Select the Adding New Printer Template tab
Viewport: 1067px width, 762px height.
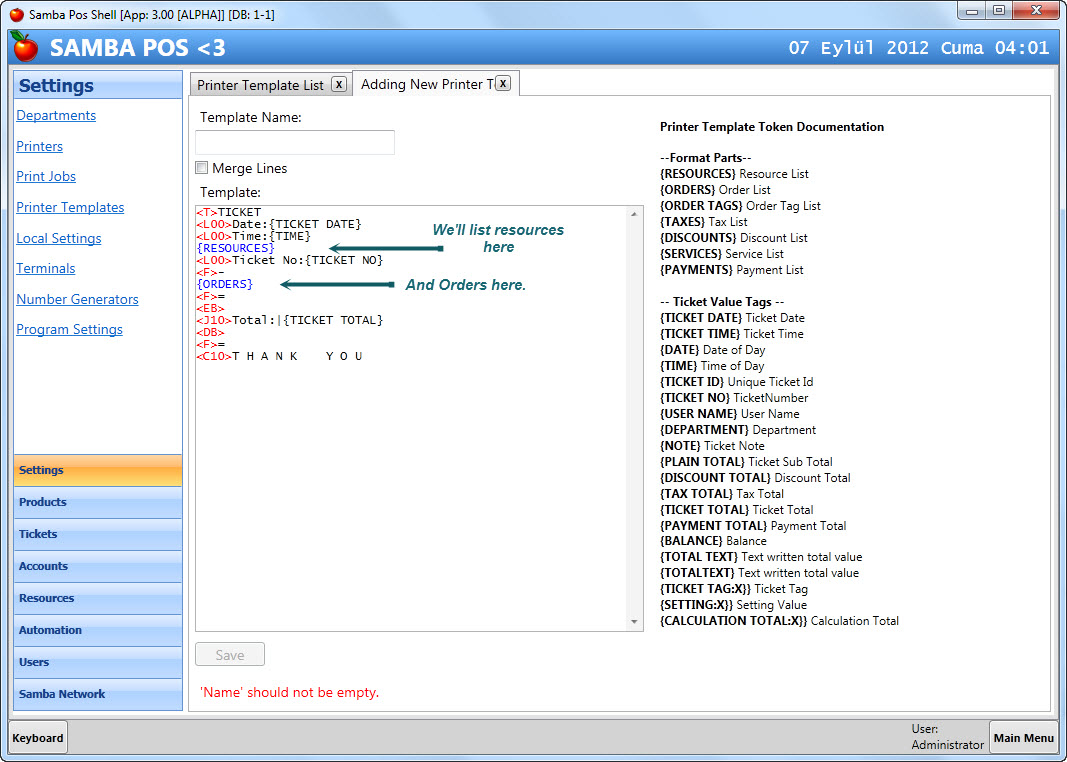point(427,84)
